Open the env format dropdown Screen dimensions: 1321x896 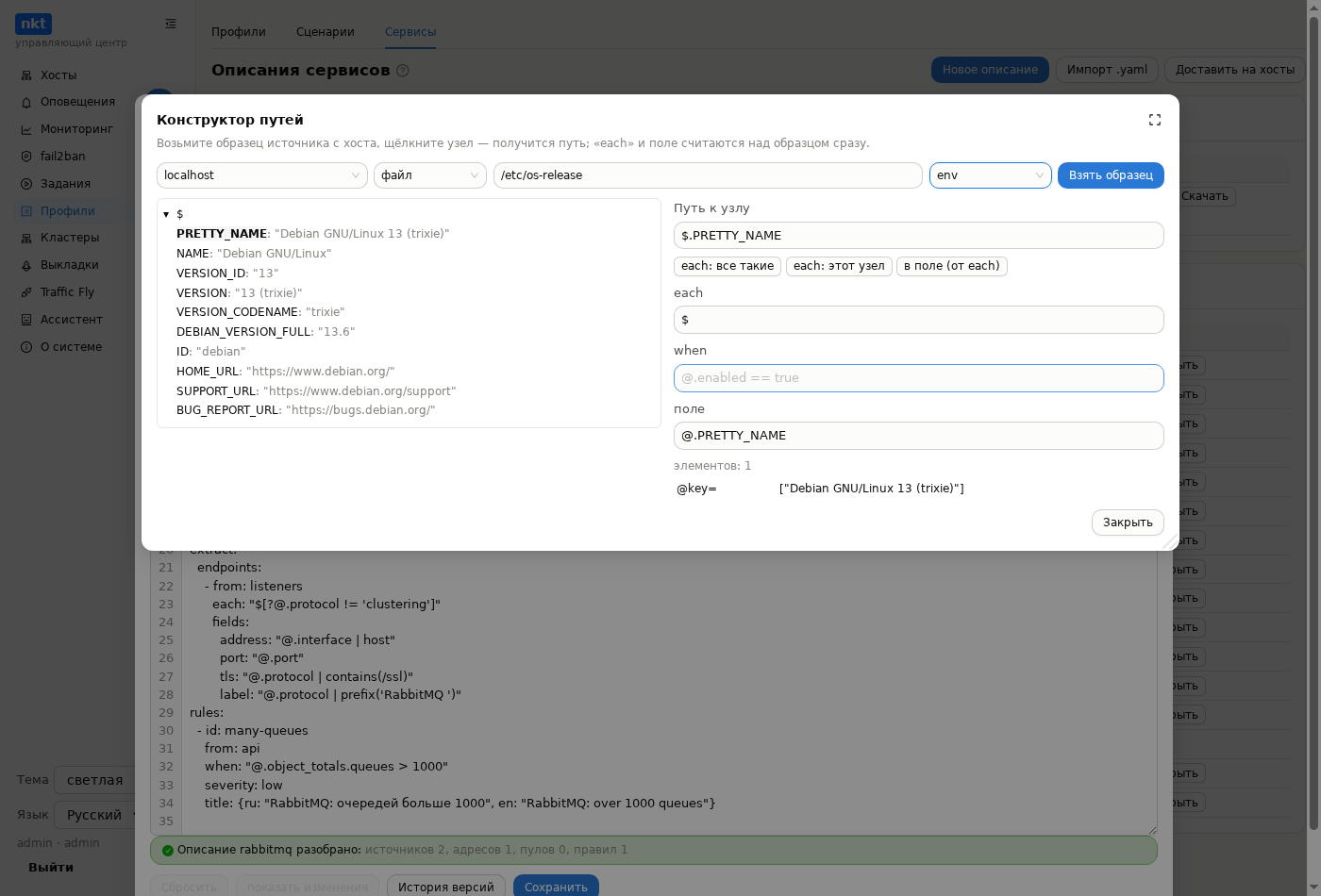click(x=991, y=175)
